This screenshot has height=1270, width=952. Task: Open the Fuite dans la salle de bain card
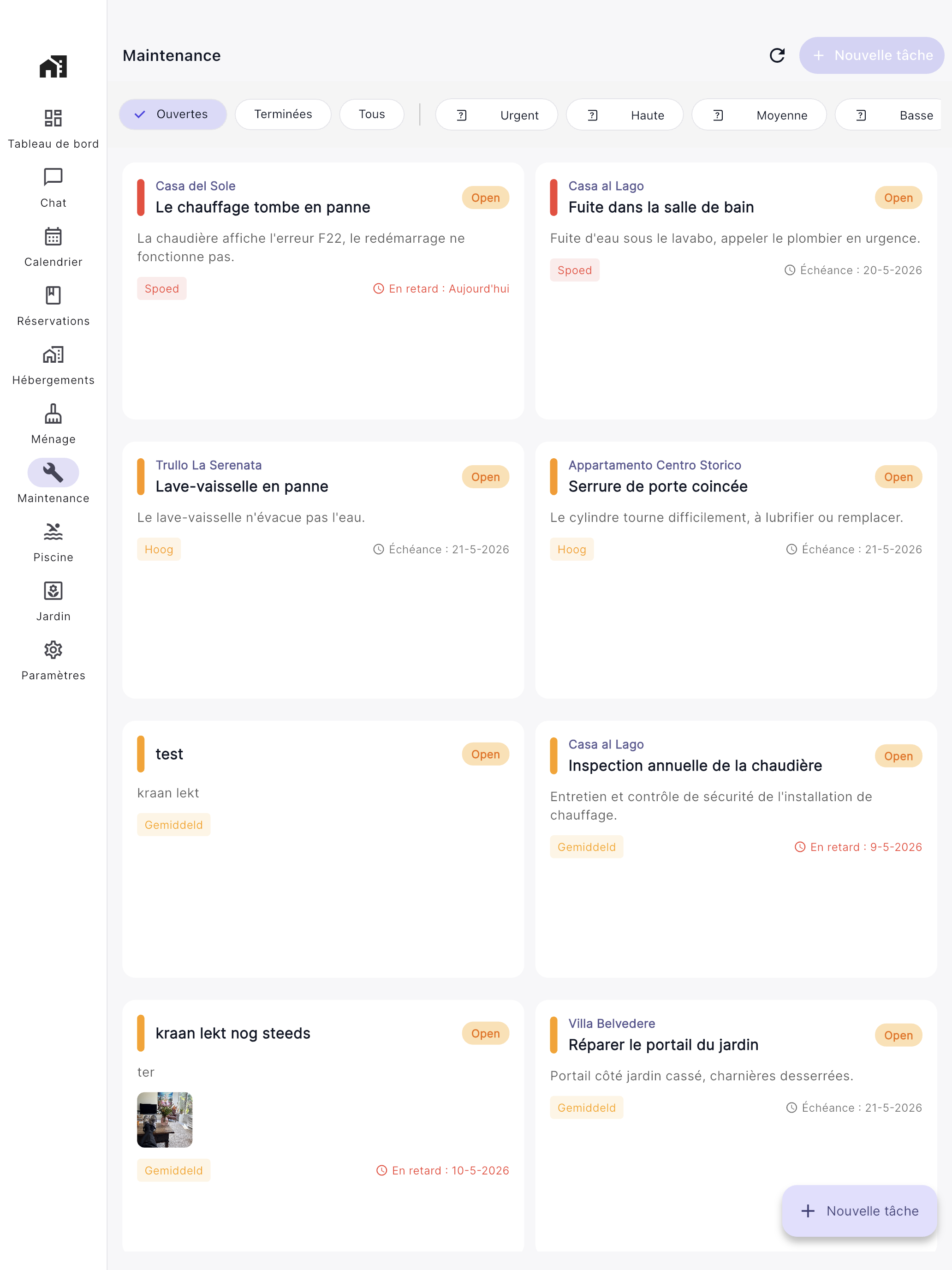click(736, 291)
